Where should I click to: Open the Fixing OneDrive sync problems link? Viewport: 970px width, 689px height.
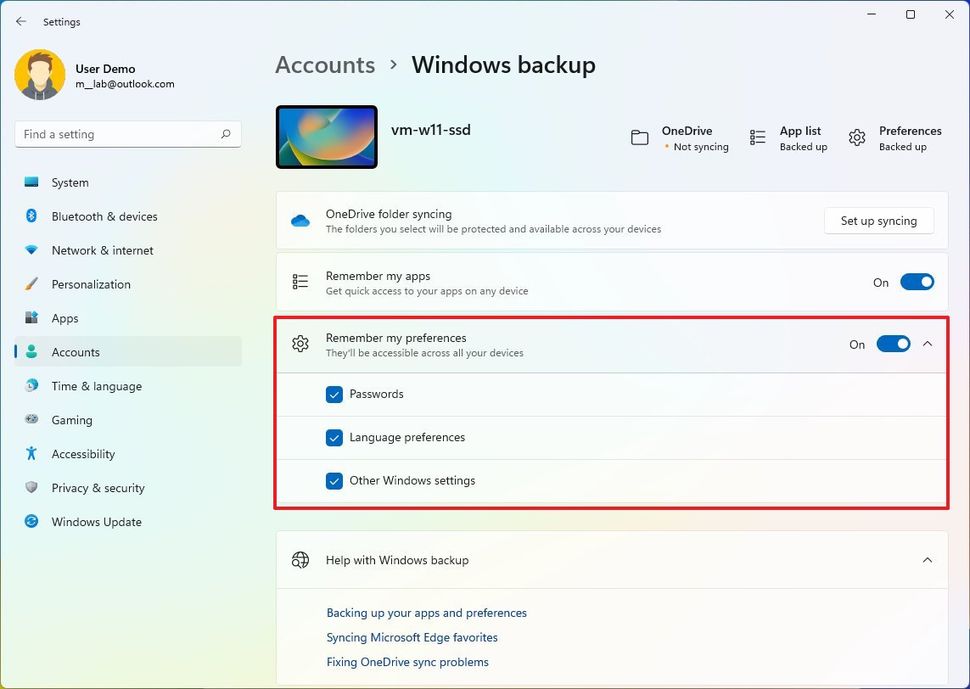coord(407,662)
